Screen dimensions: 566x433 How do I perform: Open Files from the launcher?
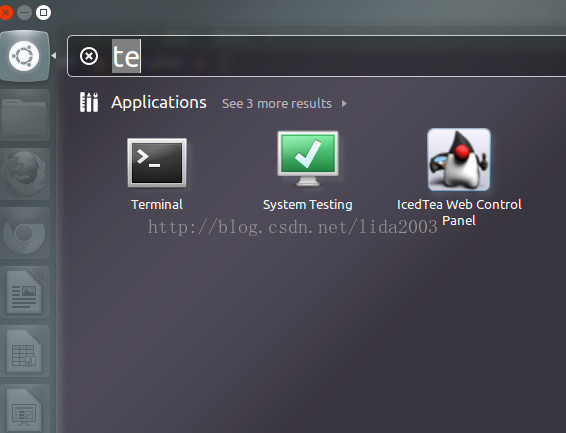(24, 115)
